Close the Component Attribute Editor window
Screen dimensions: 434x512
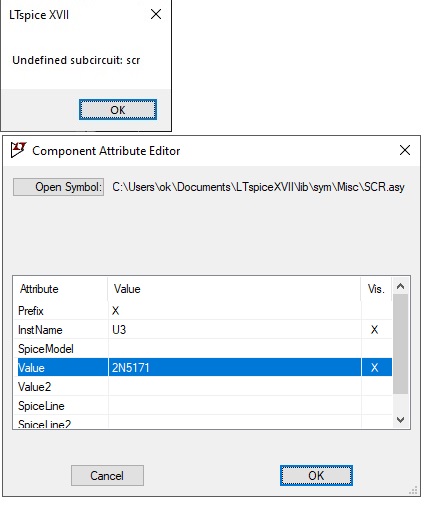coord(405,150)
